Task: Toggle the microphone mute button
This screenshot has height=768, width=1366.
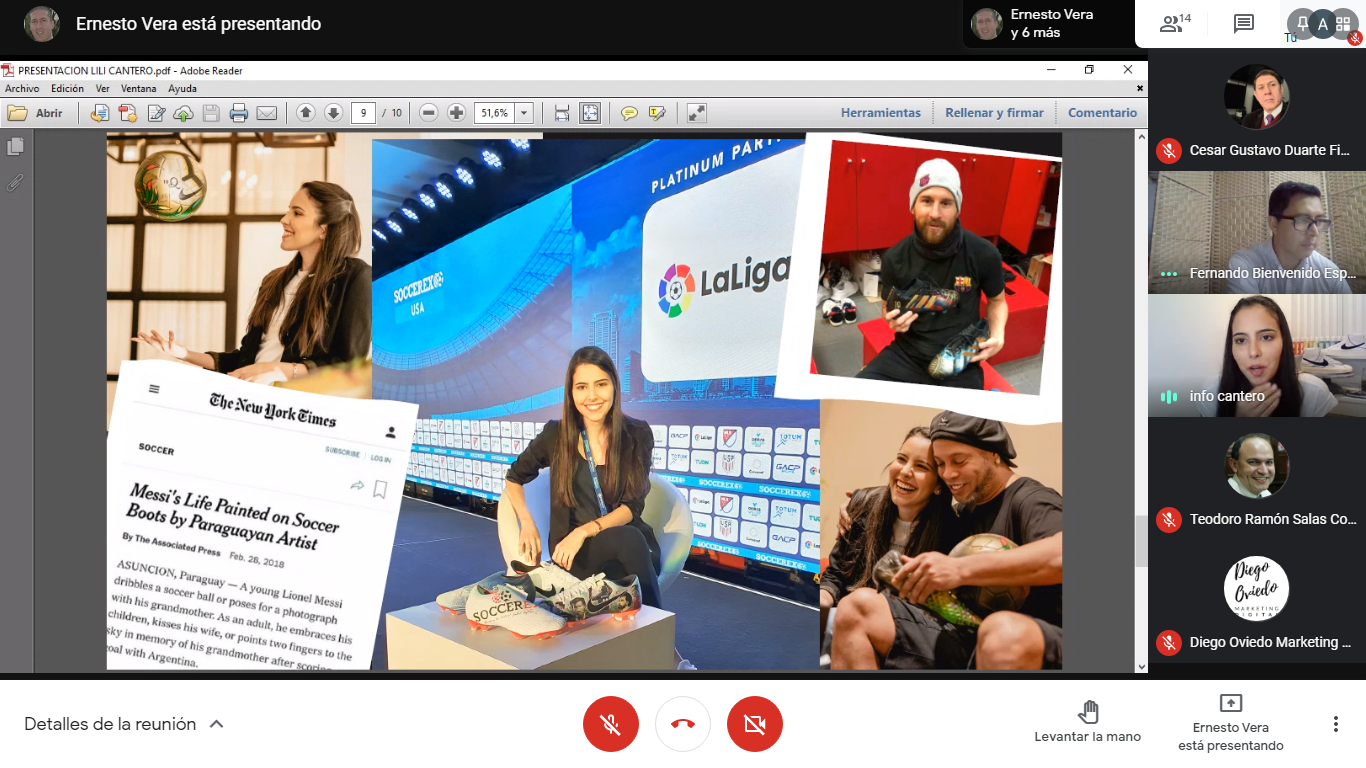Action: (611, 724)
